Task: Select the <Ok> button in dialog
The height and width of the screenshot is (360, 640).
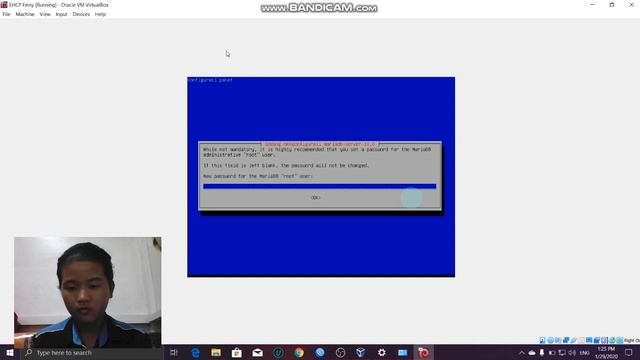Action: click(316, 198)
